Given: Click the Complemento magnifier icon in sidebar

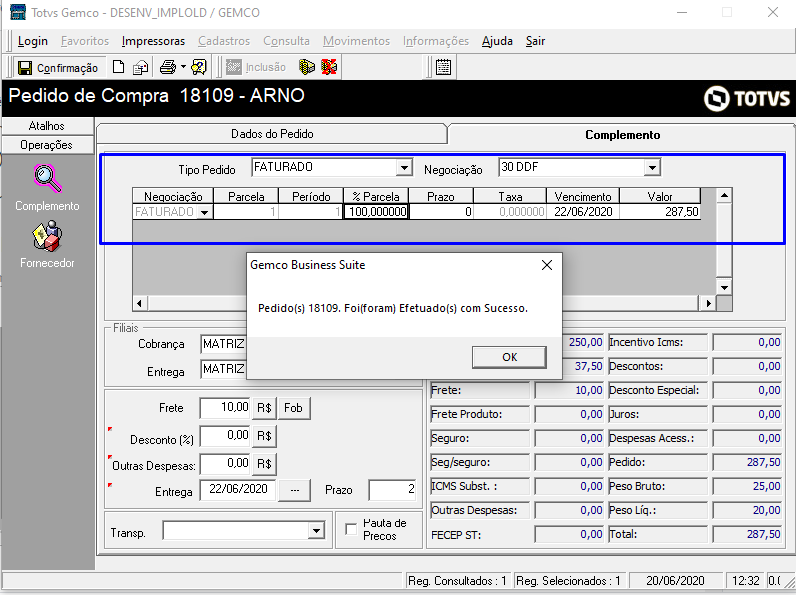Looking at the screenshot, I should point(48,178).
